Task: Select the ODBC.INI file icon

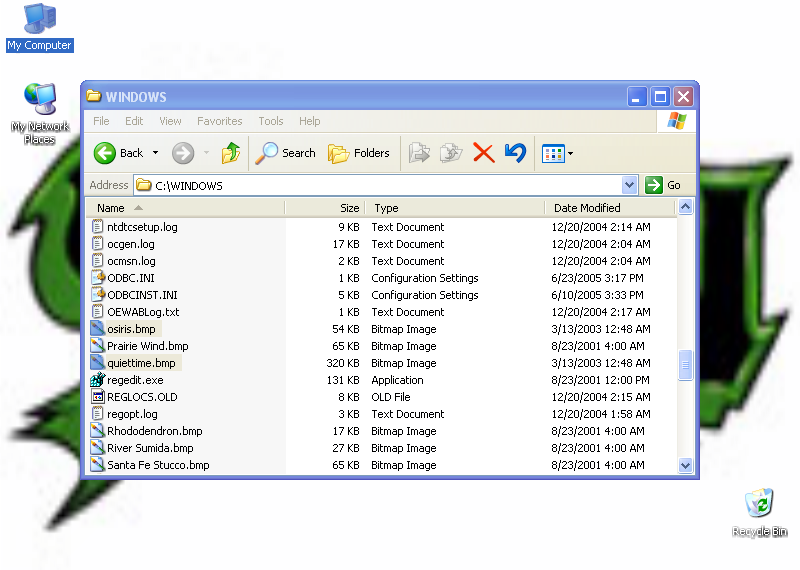Action: (x=97, y=278)
